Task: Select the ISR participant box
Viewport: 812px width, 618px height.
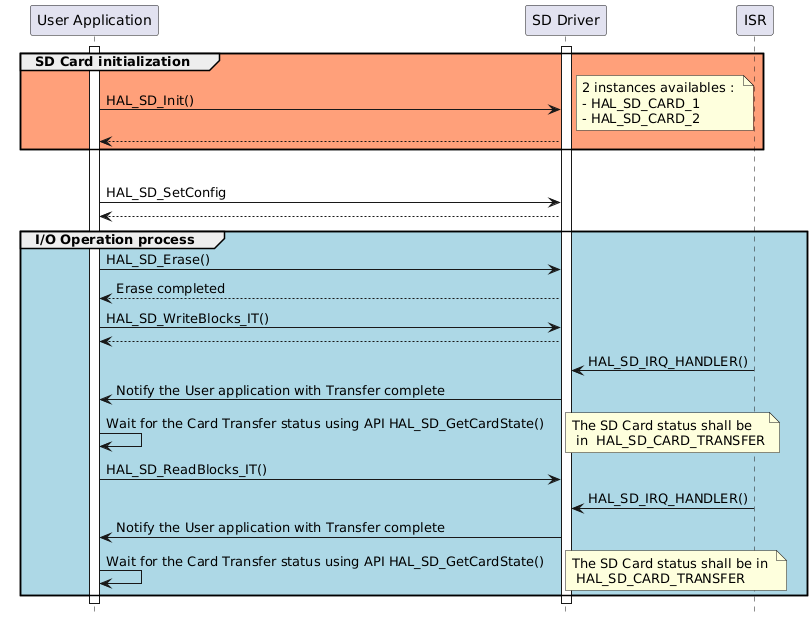Action: [x=755, y=20]
